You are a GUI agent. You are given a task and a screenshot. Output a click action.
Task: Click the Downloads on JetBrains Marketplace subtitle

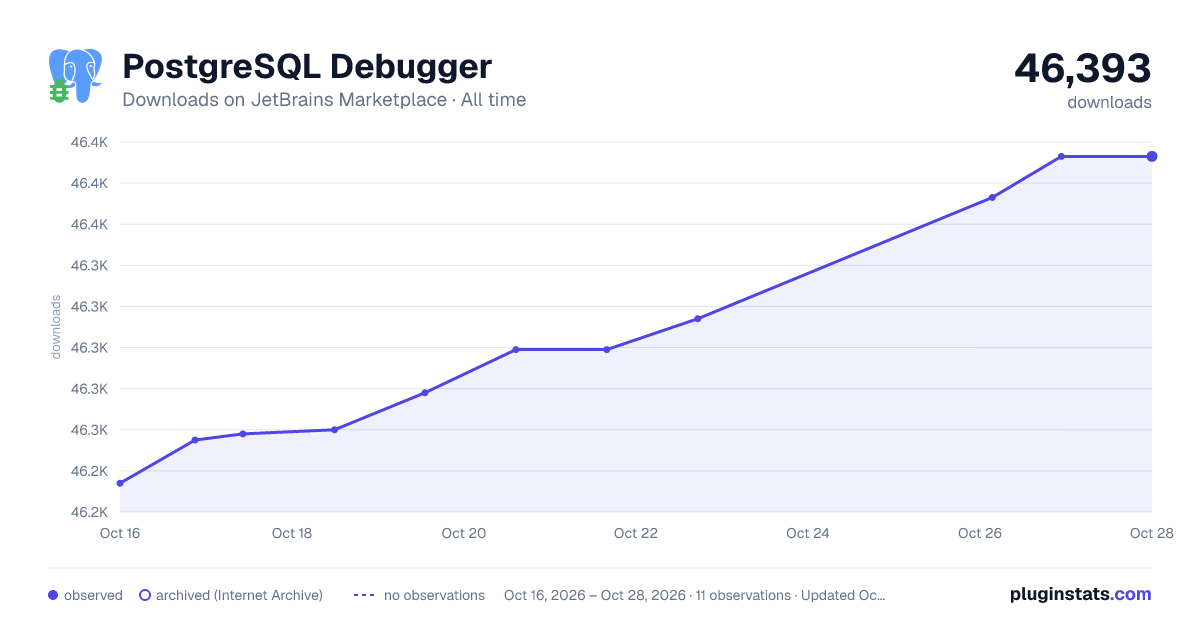point(324,100)
